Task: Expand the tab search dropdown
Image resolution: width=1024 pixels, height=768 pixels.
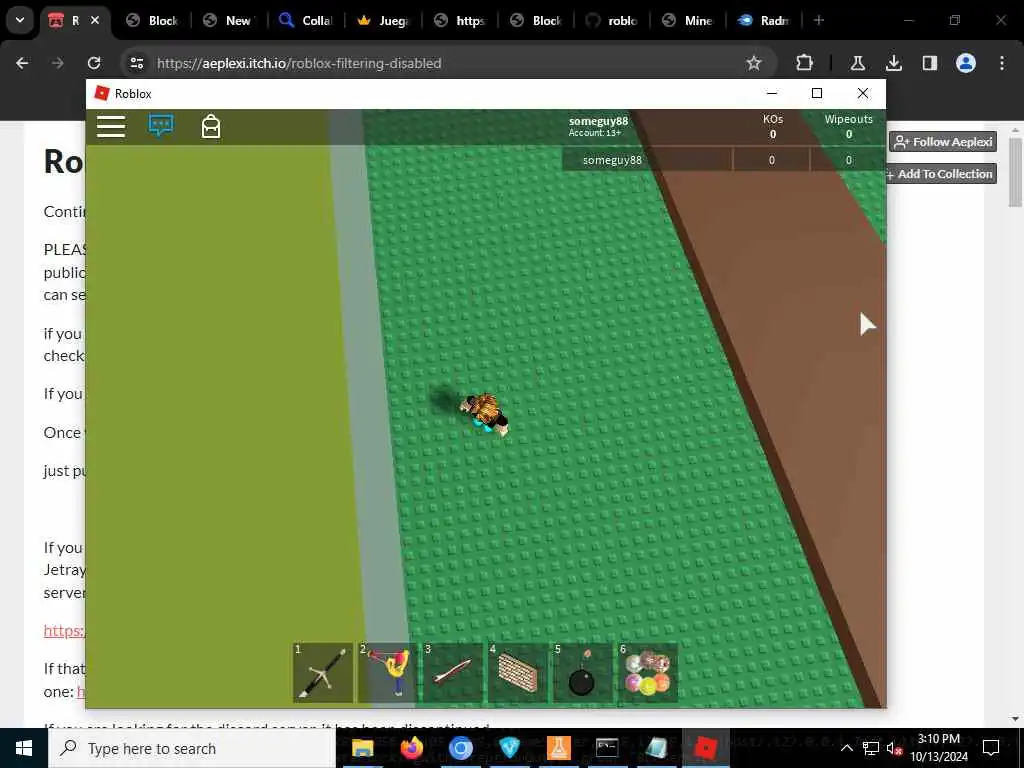Action: click(x=20, y=20)
